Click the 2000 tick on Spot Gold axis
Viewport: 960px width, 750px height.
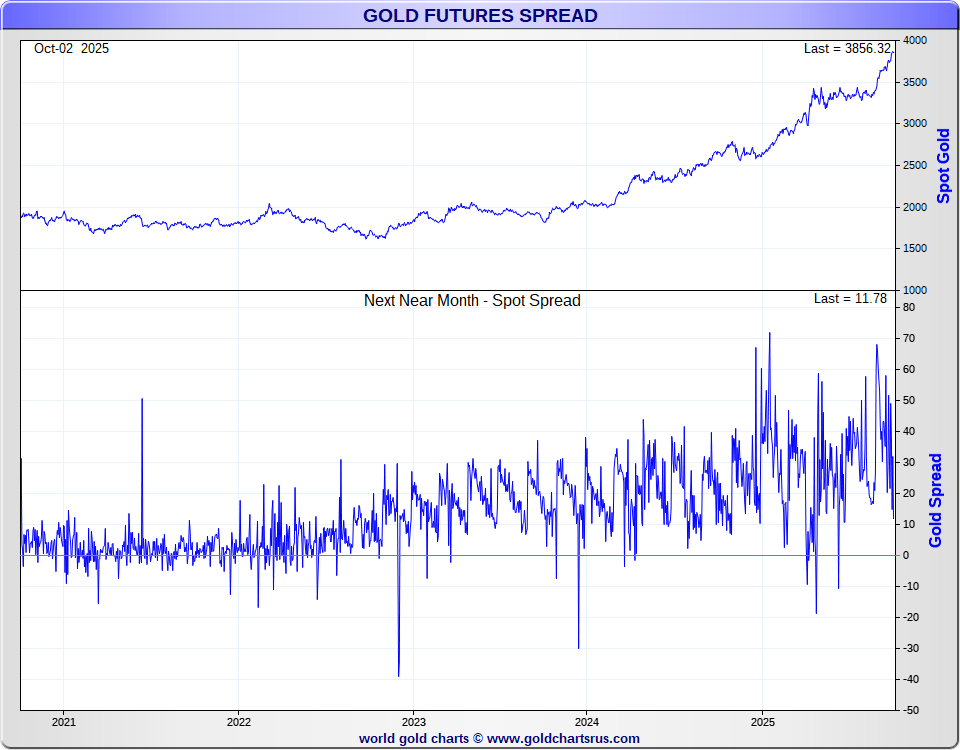(x=915, y=207)
